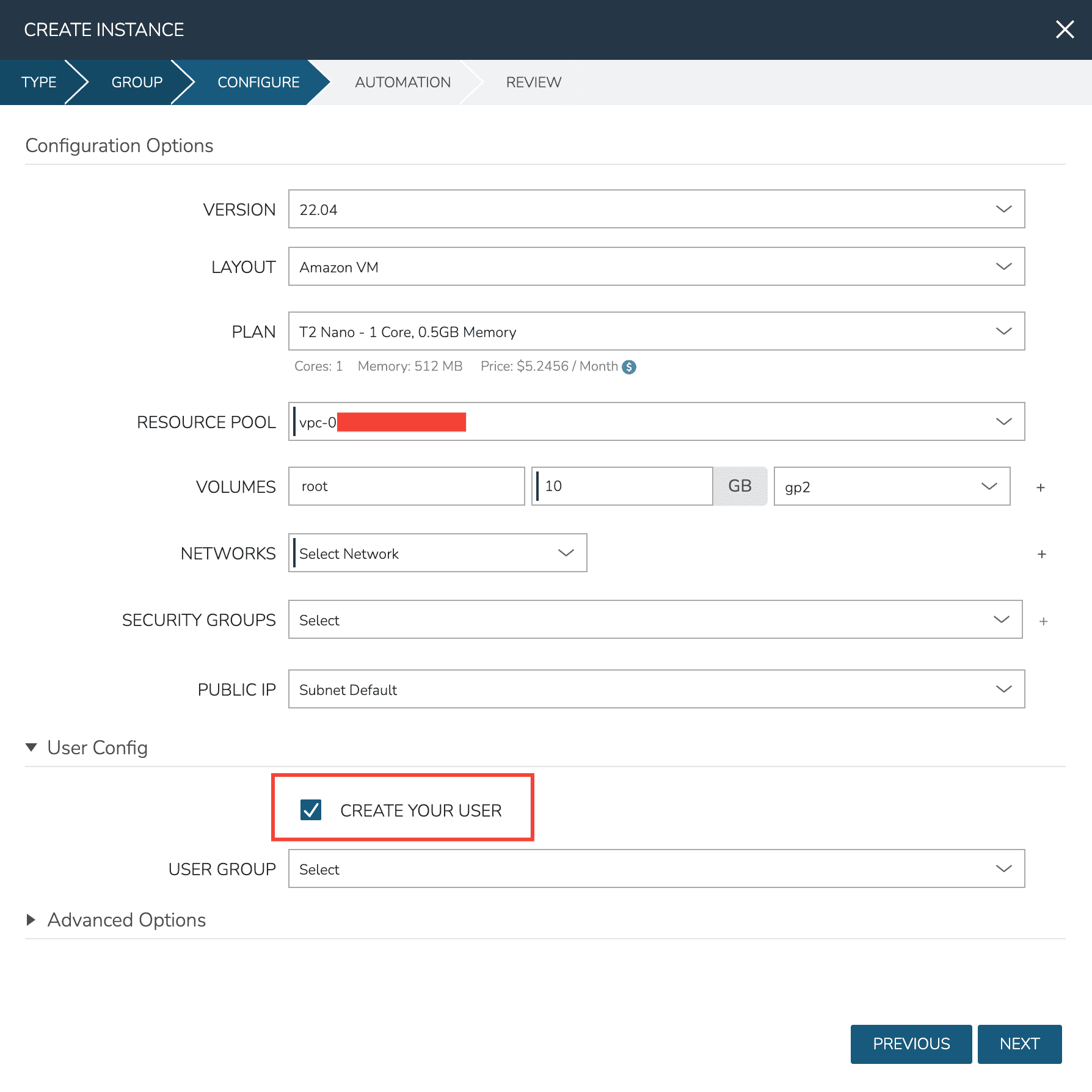Screen dimensions: 1092x1092
Task: Click the price info dollar icon
Action: click(x=628, y=367)
